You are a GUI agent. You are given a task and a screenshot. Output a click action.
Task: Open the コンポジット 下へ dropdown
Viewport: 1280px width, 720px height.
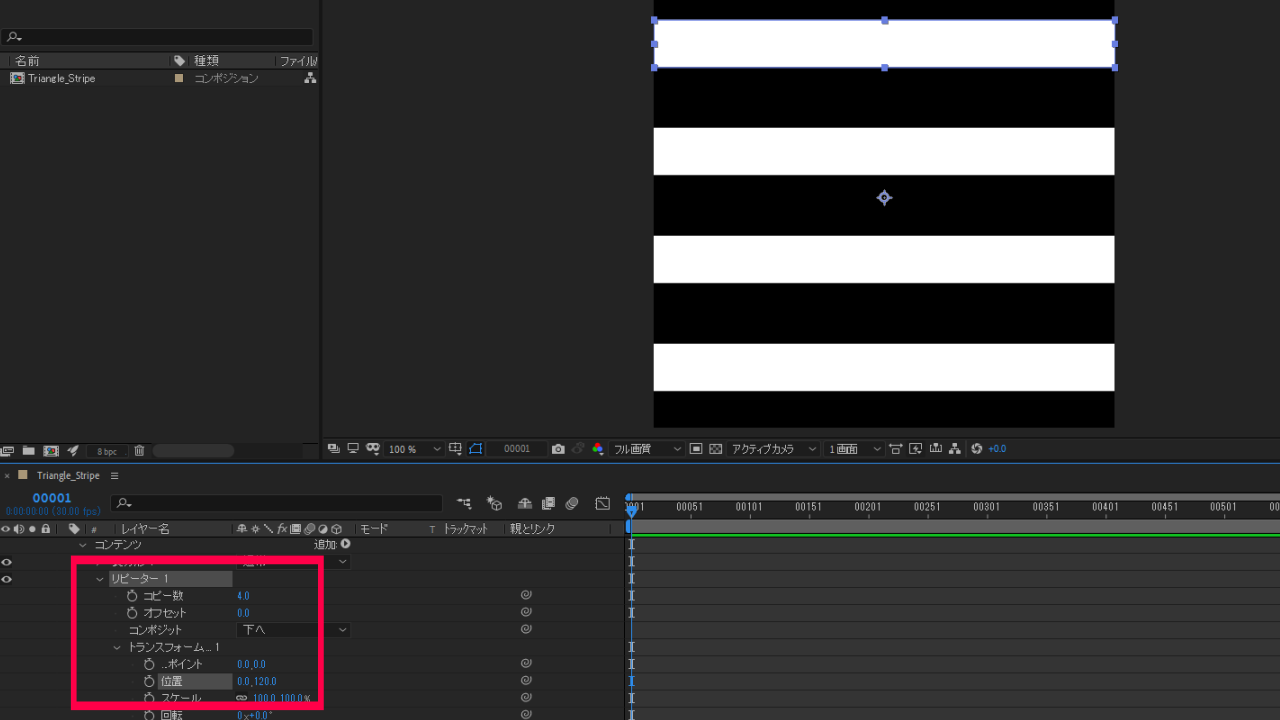point(294,630)
